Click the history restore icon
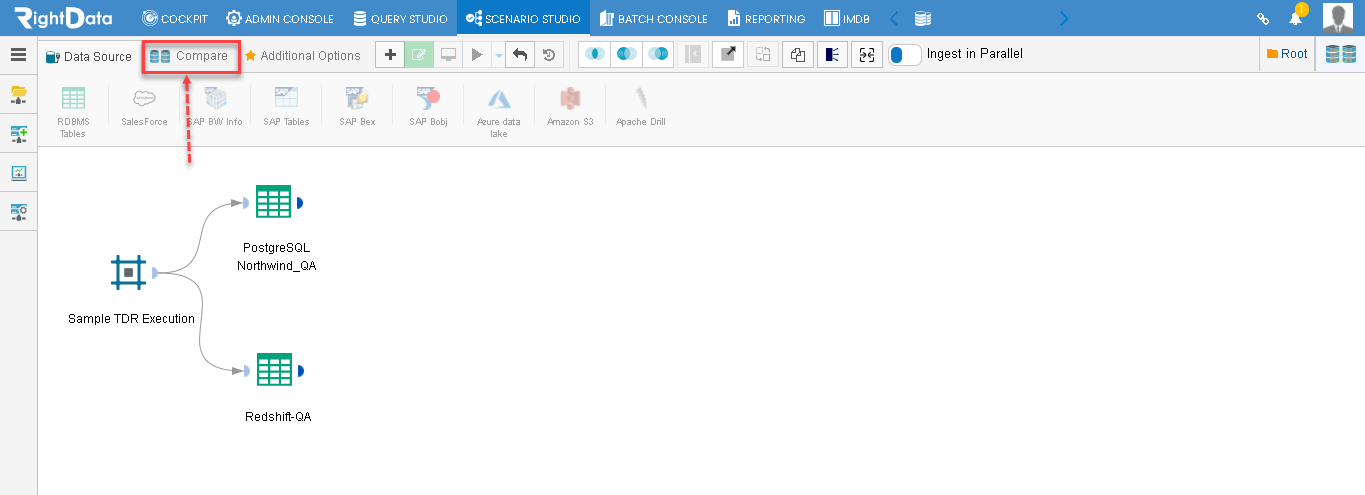The image size is (1365, 495). 549,55
